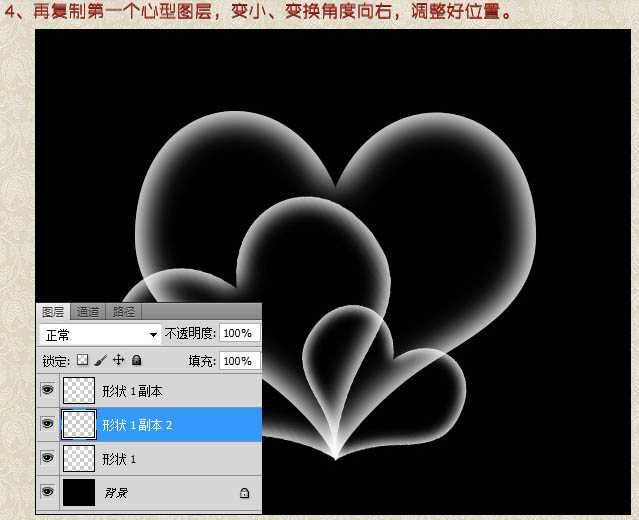Select the 形状 1 layer name
639x520 pixels.
click(119, 458)
